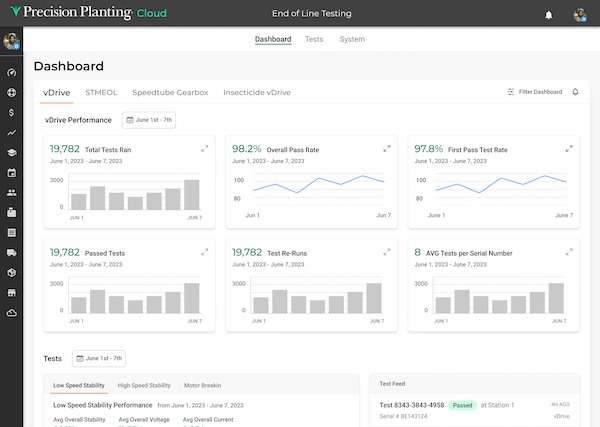Select the Motor Breakin tab
This screenshot has width=600, height=427.
[202, 385]
